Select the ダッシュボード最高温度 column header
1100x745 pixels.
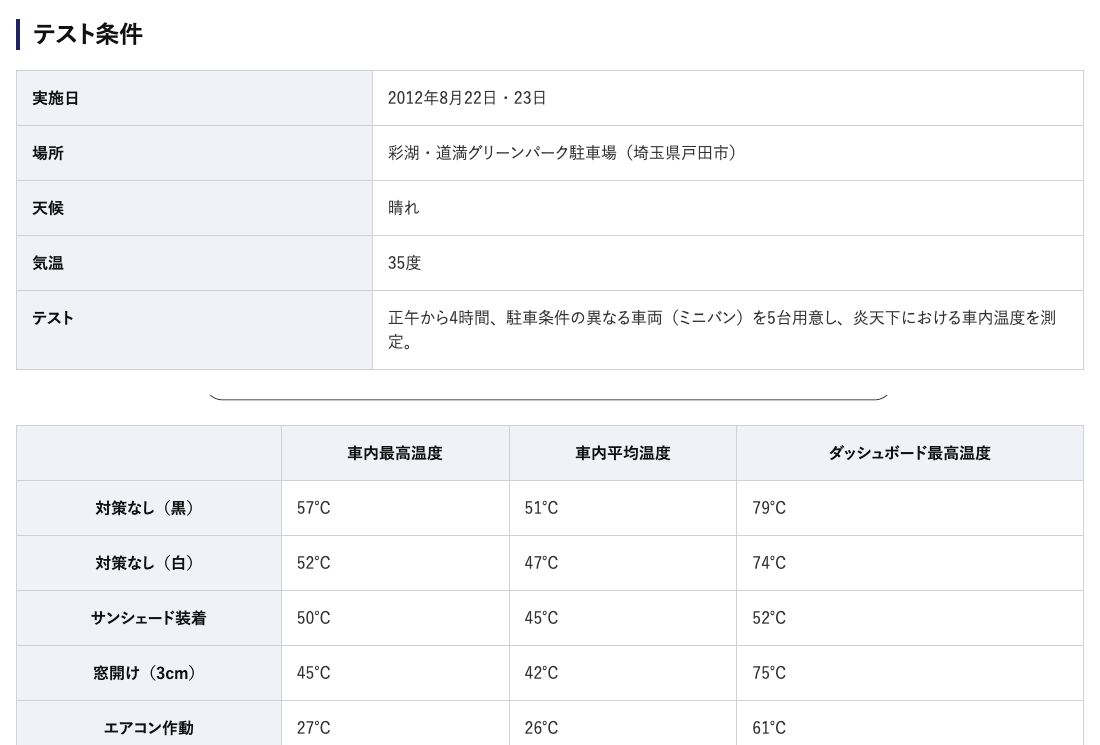pyautogui.click(x=910, y=453)
